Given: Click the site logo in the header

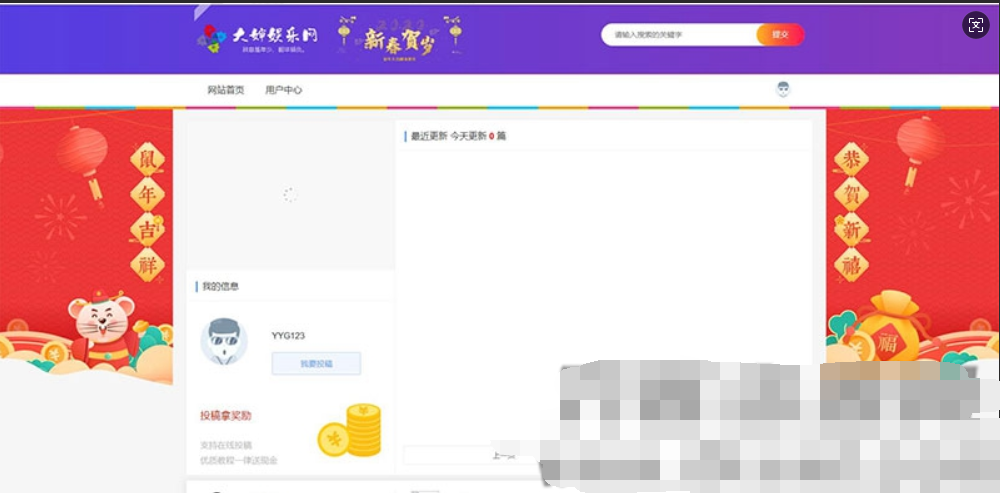Looking at the screenshot, I should click(x=257, y=38).
